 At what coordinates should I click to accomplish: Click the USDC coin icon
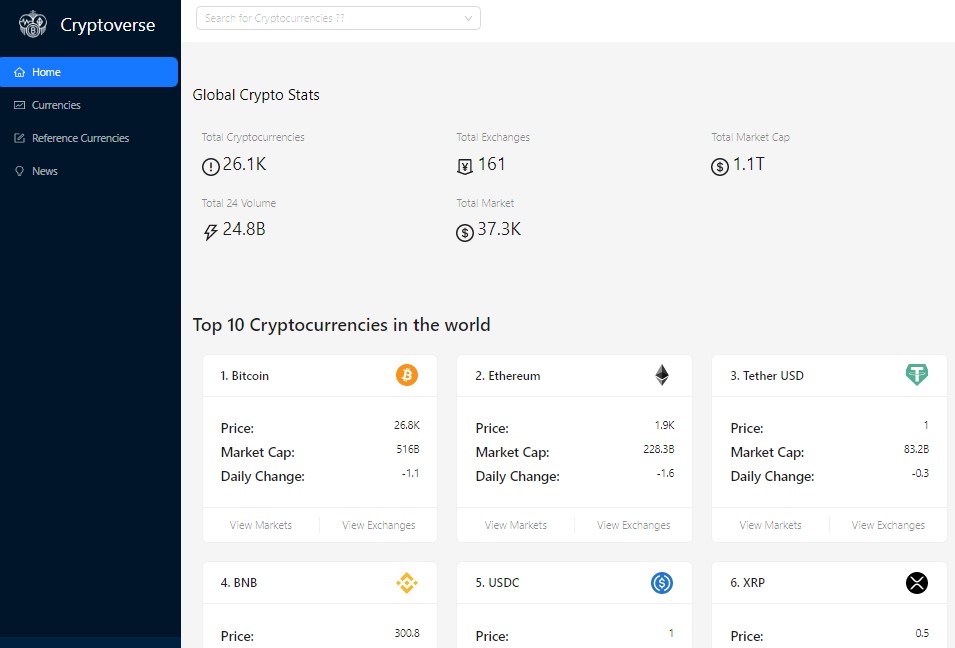662,583
